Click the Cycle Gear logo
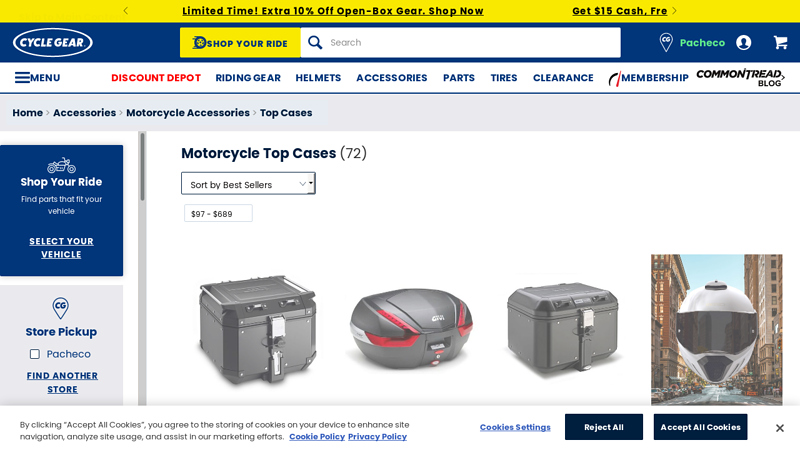The height and width of the screenshot is (450, 800). tap(53, 42)
